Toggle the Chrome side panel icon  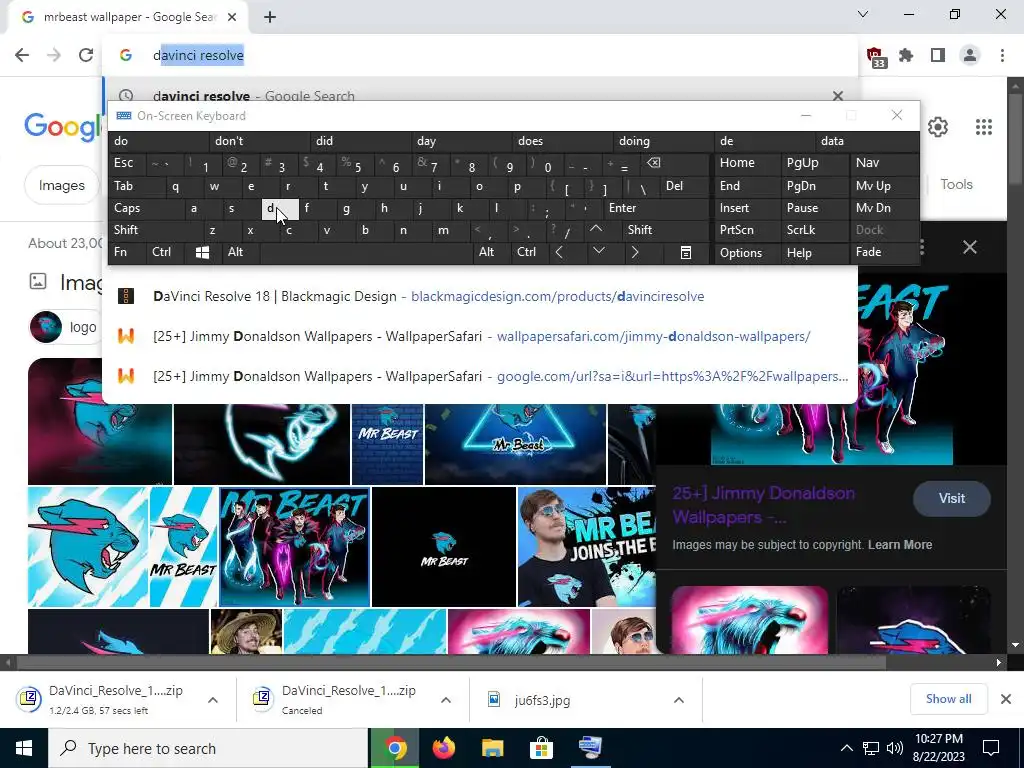pos(938,56)
